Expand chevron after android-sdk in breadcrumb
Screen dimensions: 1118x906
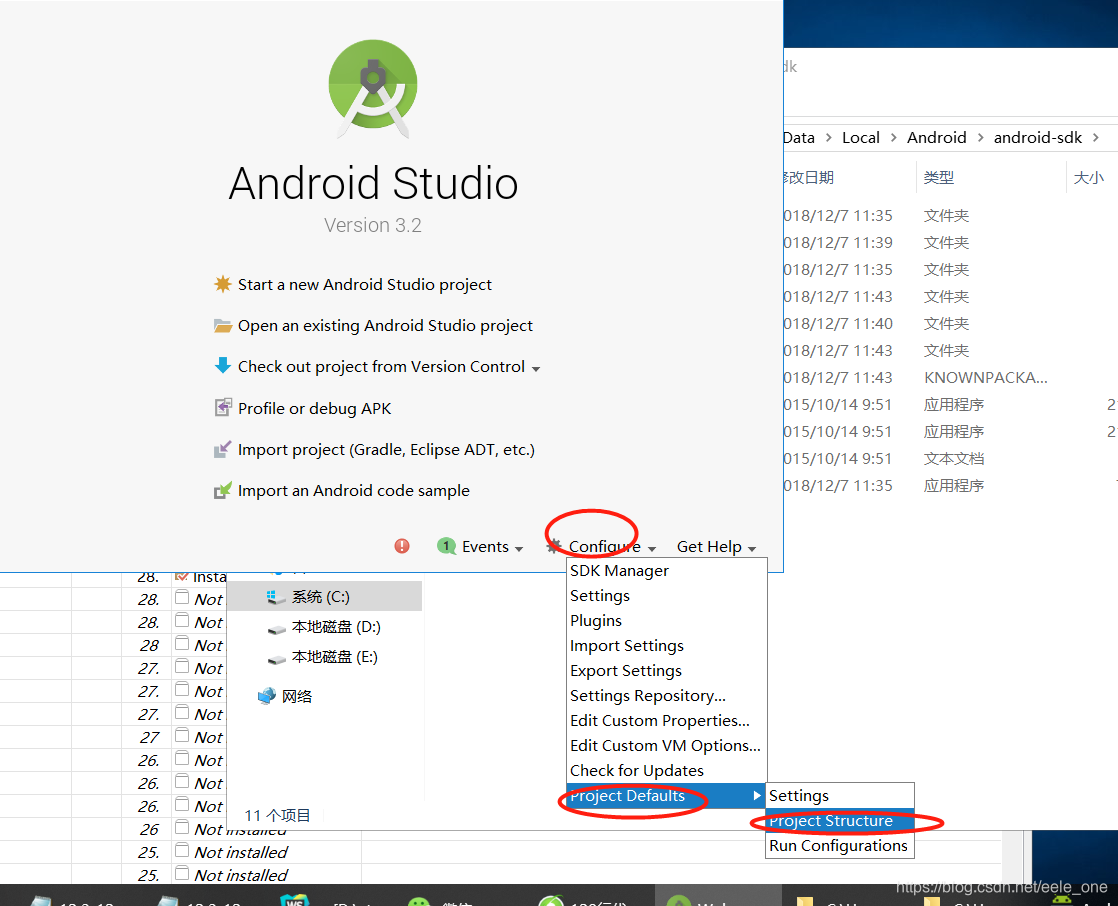1096,138
